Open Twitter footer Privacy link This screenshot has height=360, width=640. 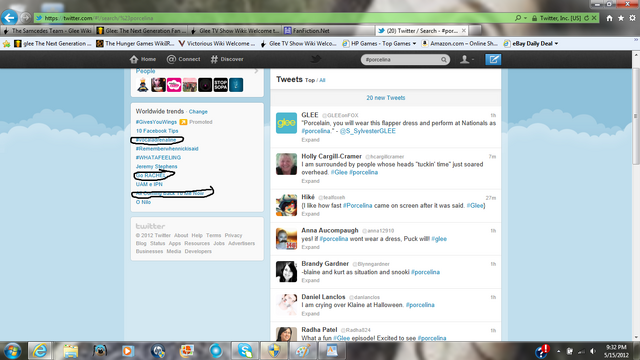(x=233, y=236)
